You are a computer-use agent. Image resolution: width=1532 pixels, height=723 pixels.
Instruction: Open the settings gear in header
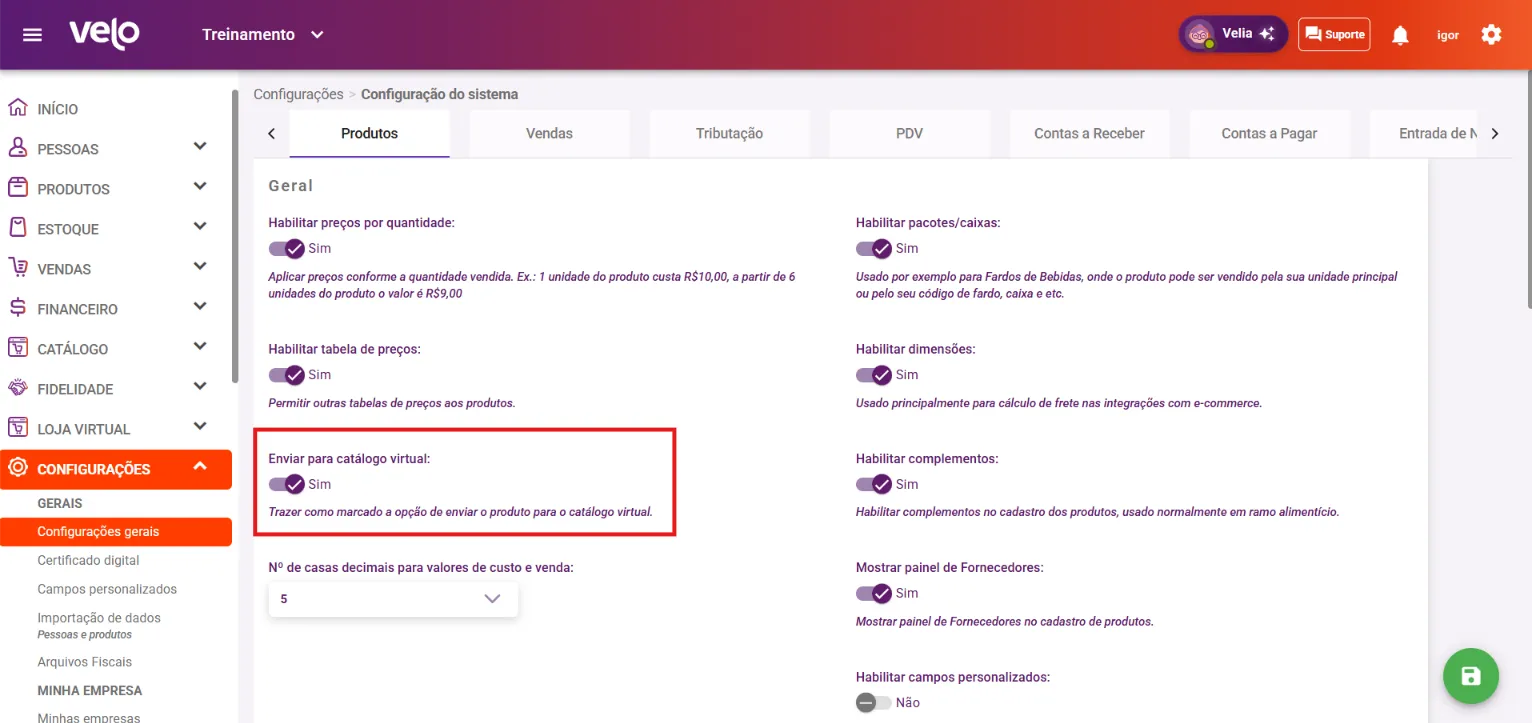click(x=1491, y=35)
